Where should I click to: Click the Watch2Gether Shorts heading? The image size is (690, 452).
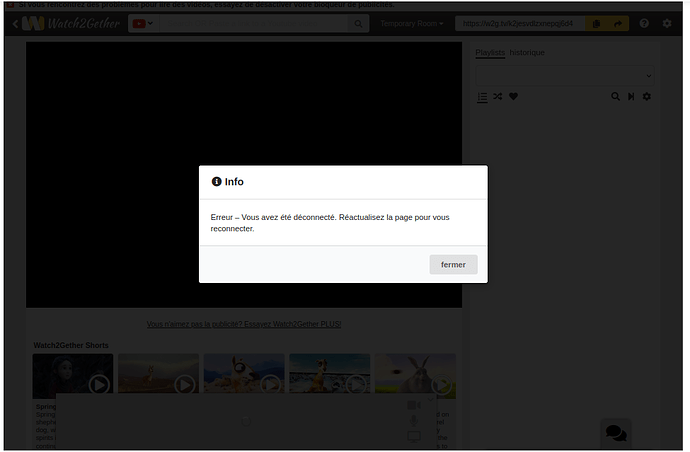point(71,345)
